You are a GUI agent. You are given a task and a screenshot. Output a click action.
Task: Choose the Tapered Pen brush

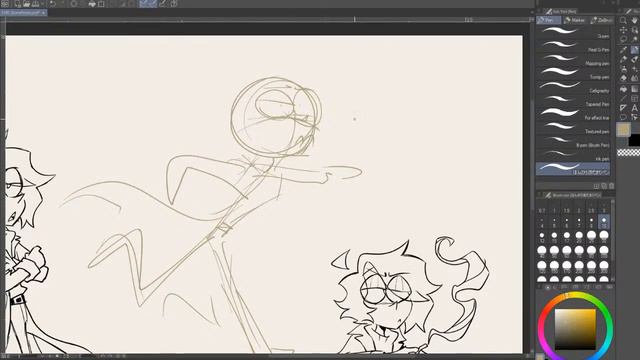(573, 101)
